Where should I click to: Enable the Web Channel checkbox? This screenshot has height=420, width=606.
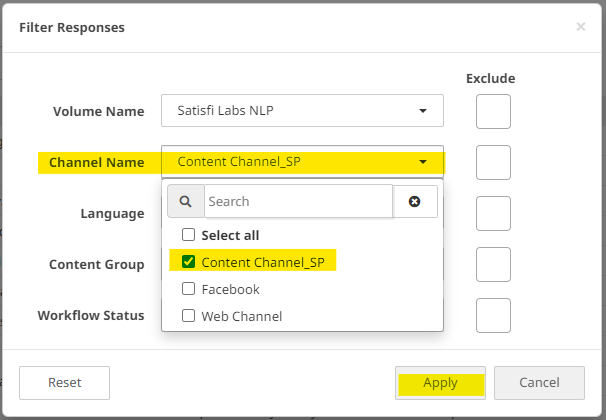pyautogui.click(x=188, y=316)
